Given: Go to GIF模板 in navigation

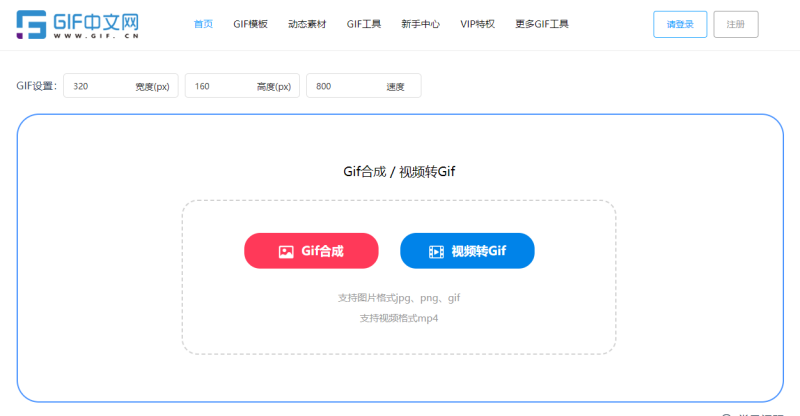Looking at the screenshot, I should [250, 24].
